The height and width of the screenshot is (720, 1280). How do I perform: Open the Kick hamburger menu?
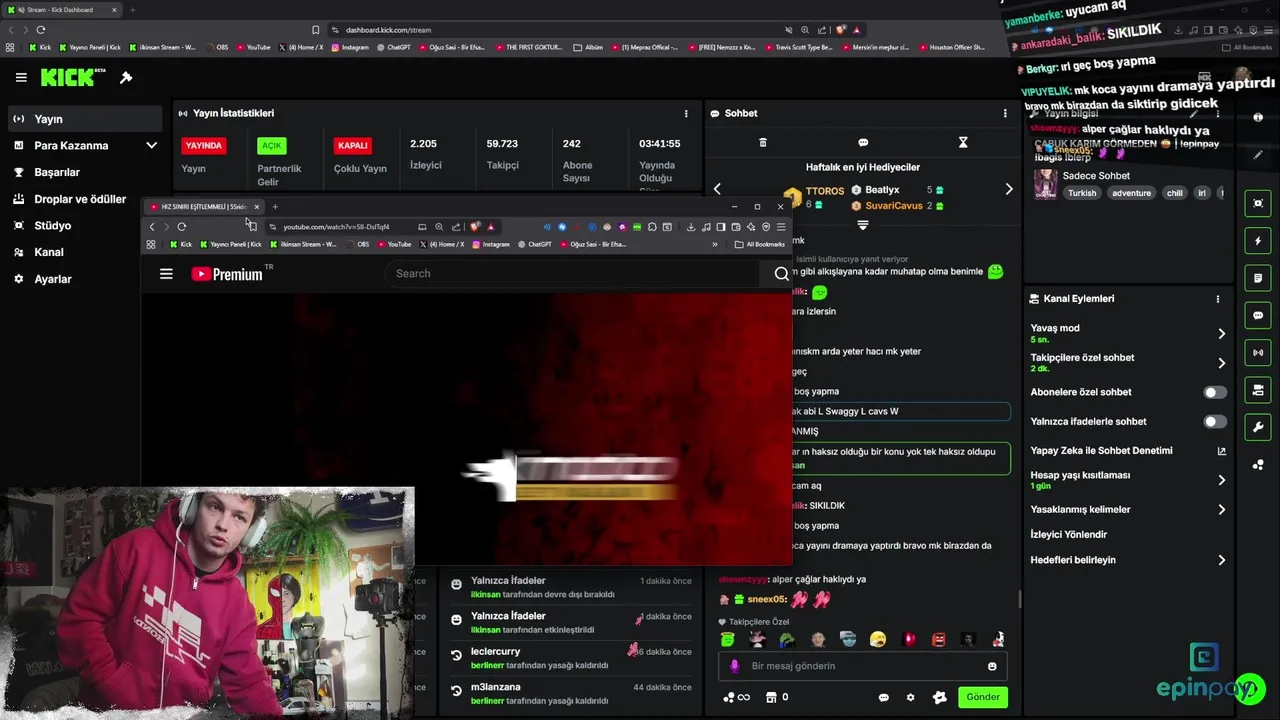coord(21,77)
